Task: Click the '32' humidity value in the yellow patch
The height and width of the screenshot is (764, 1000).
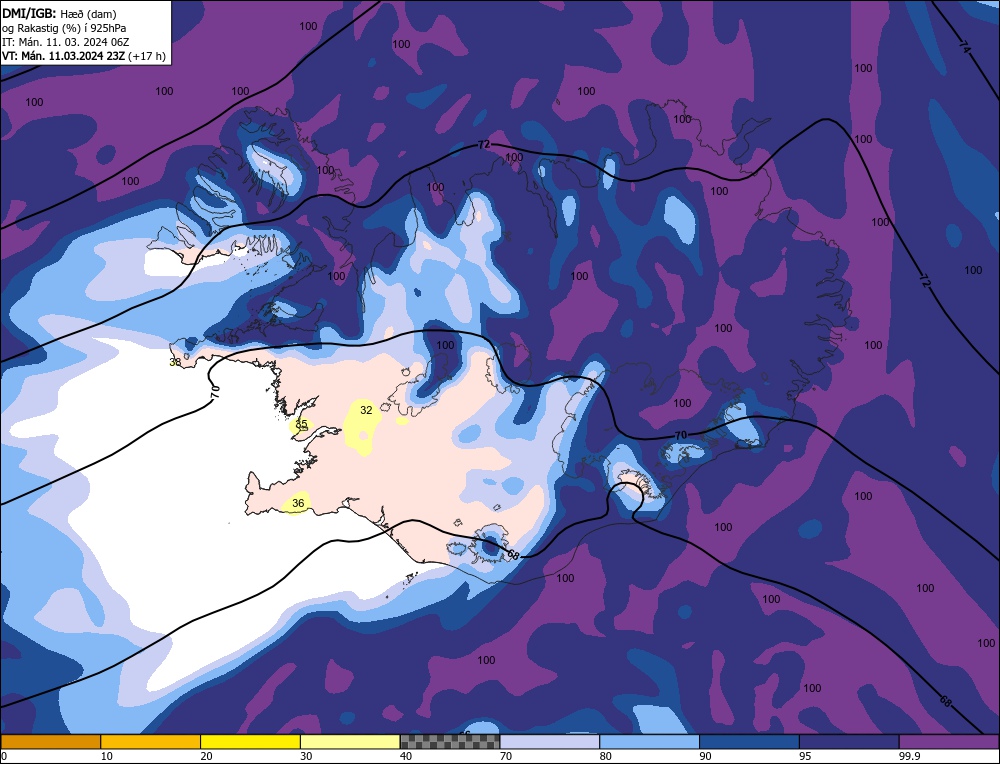Action: 366,410
